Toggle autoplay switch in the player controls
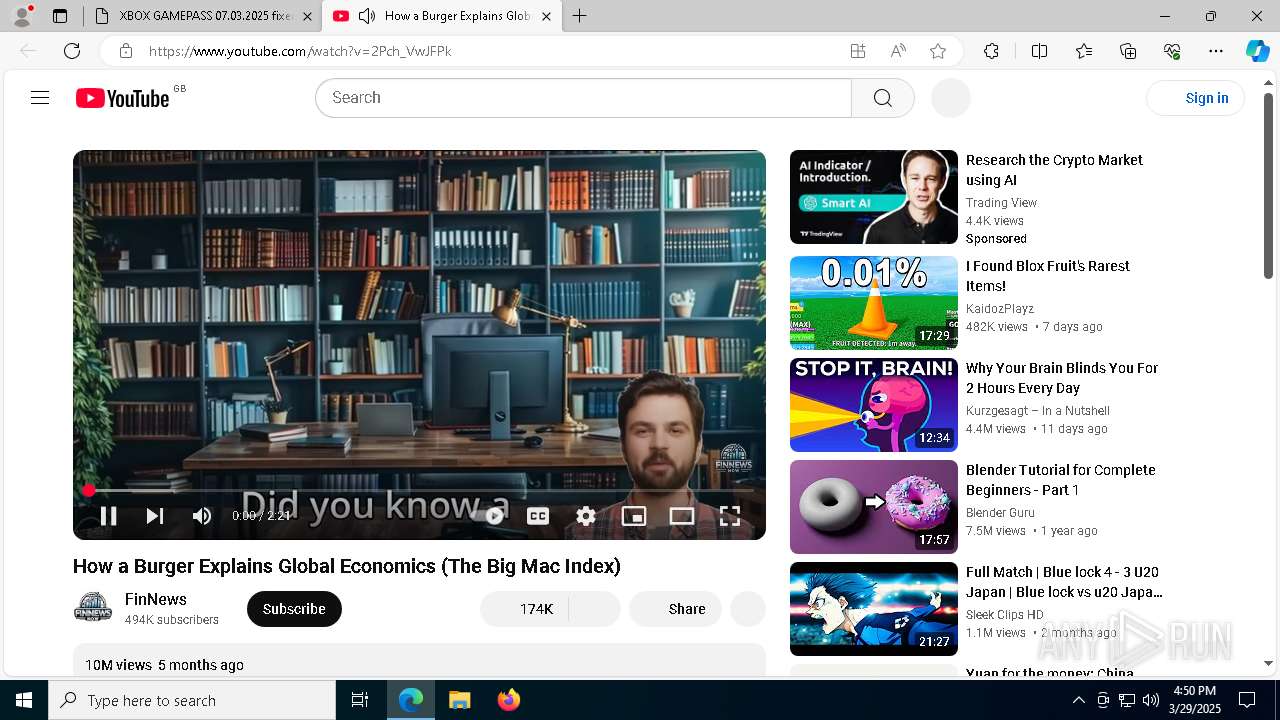 (494, 516)
